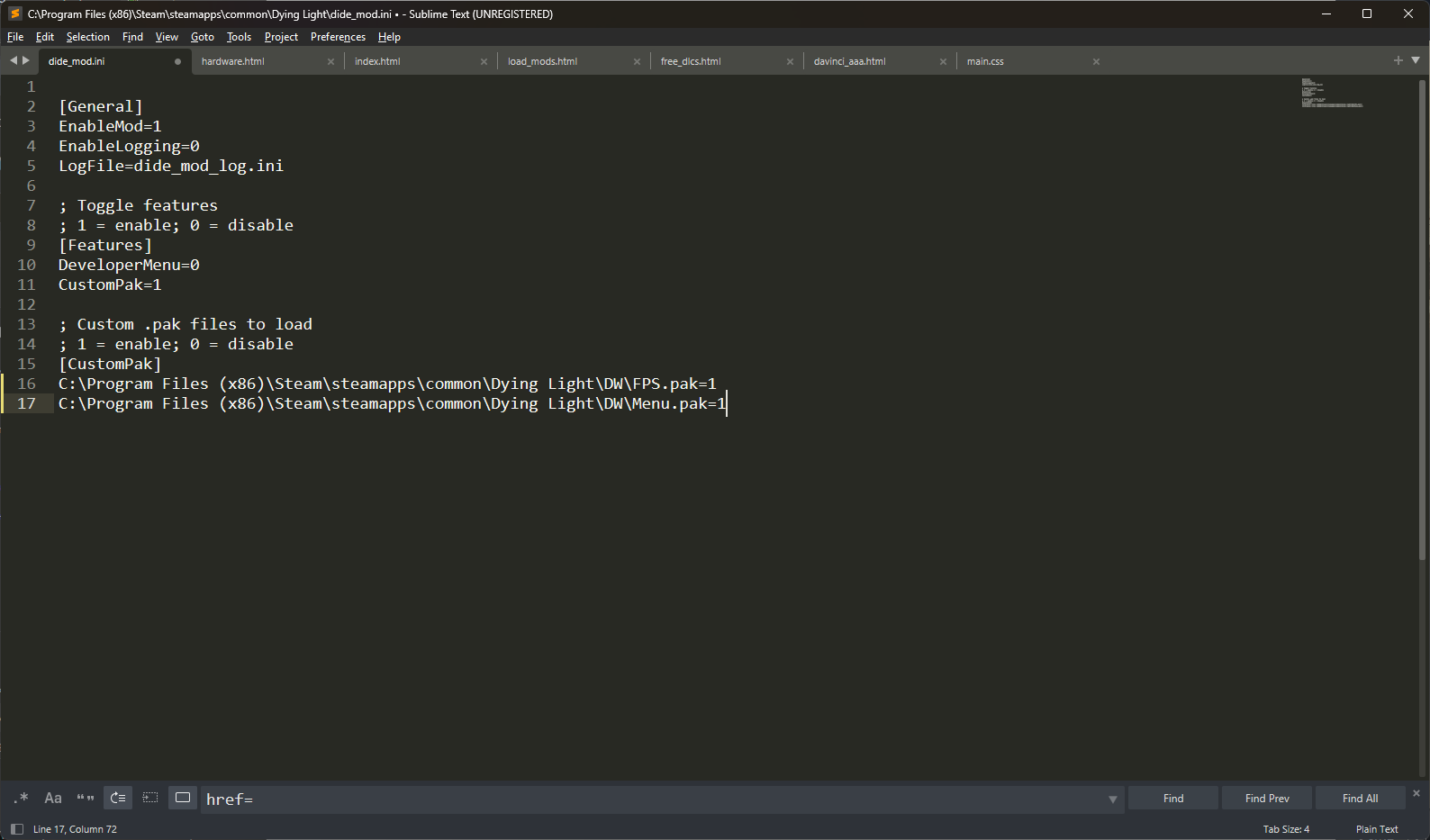The height and width of the screenshot is (840, 1430).
Task: Open the tab list dropdown arrow
Action: (x=1416, y=60)
